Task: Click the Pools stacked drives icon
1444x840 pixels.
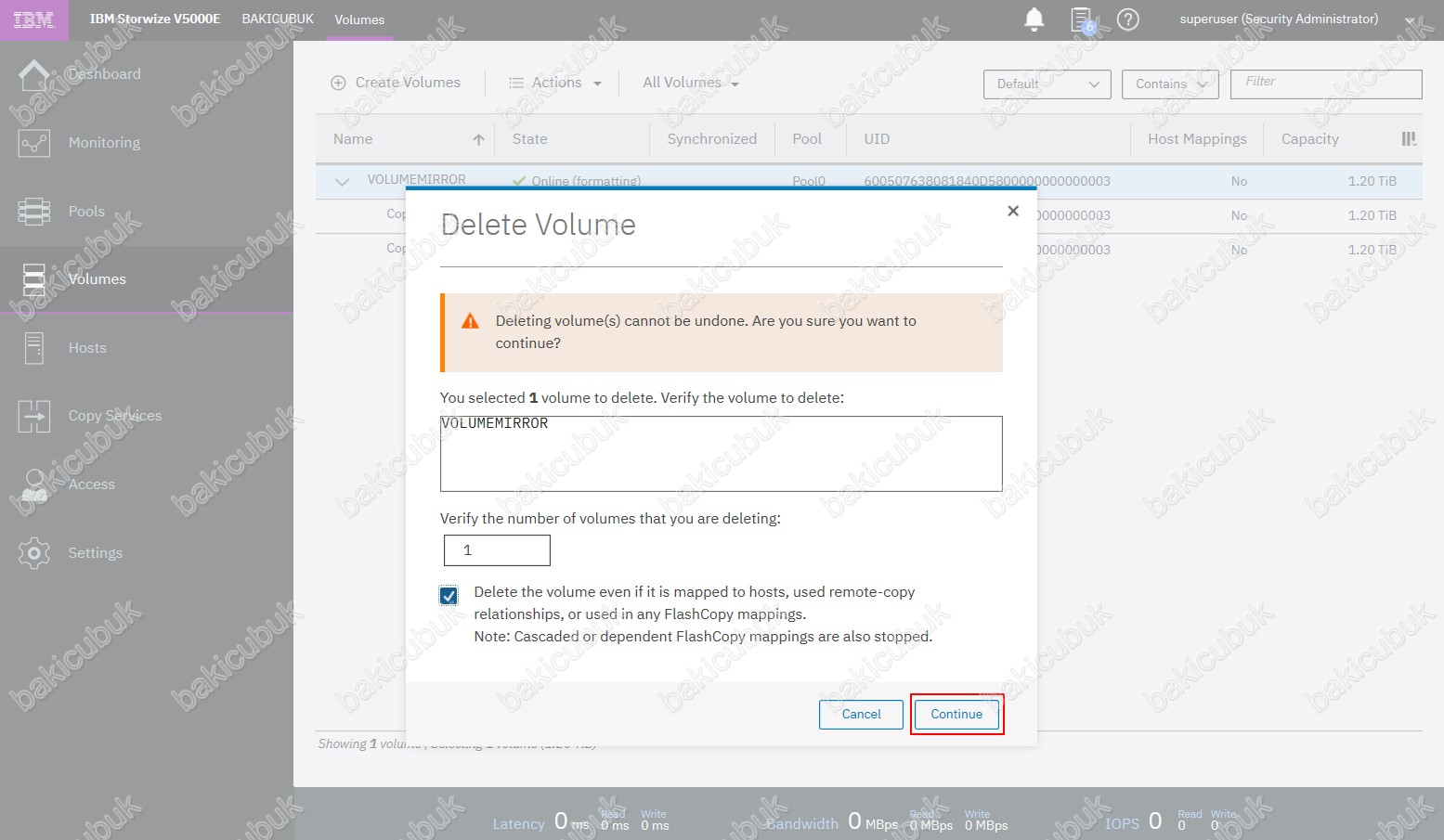Action: [34, 212]
